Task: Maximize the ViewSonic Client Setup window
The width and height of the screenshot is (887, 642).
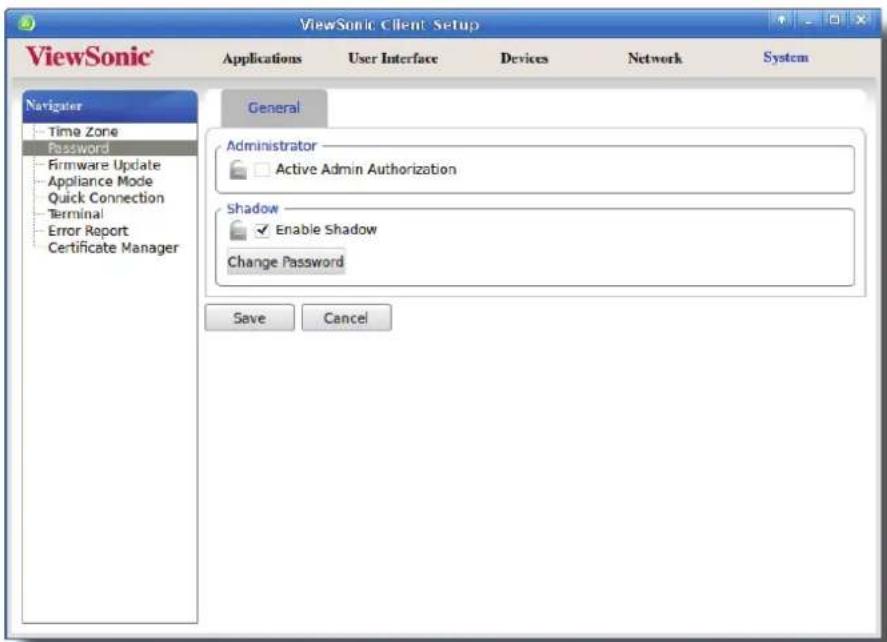Action: [834, 20]
